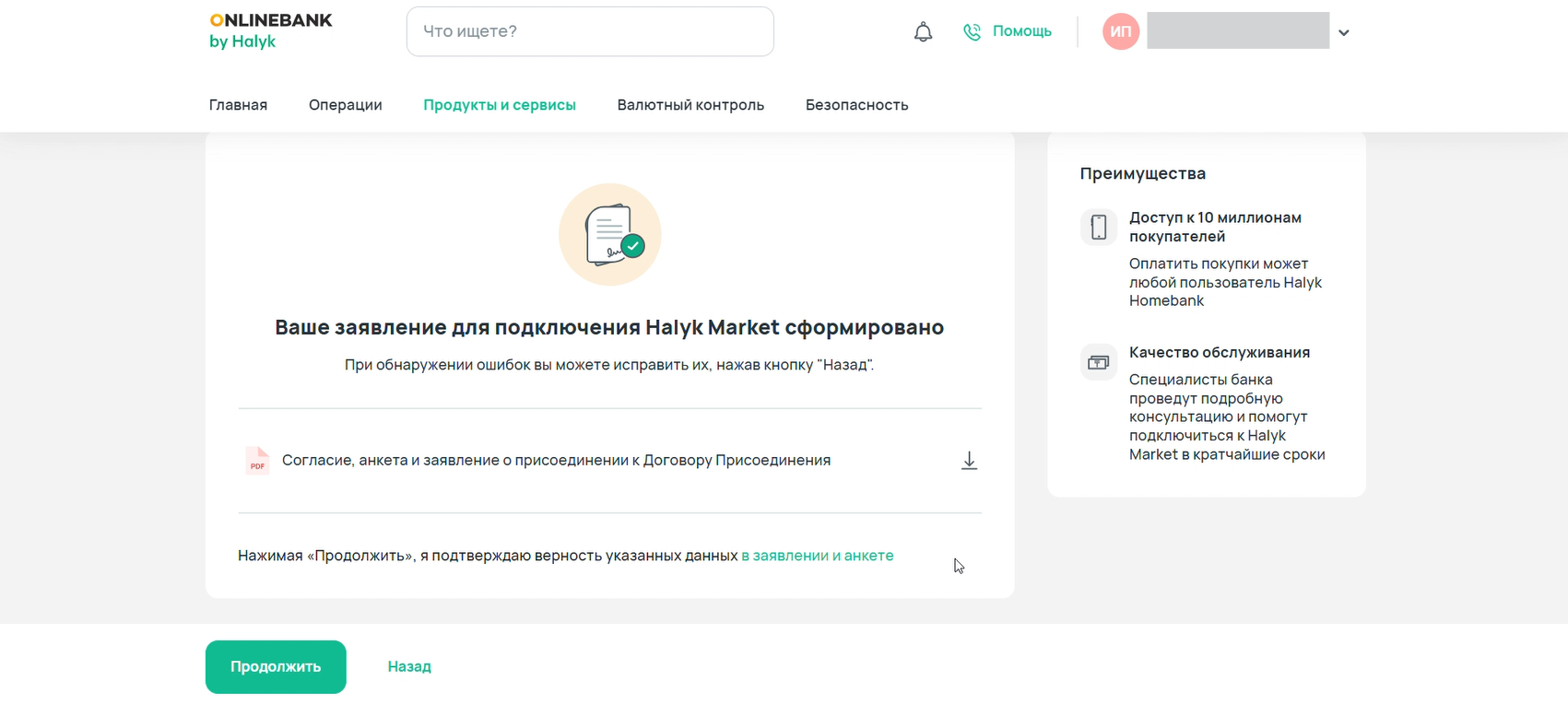
Task: Open the greyed-out account name selector
Action: [x=1237, y=31]
